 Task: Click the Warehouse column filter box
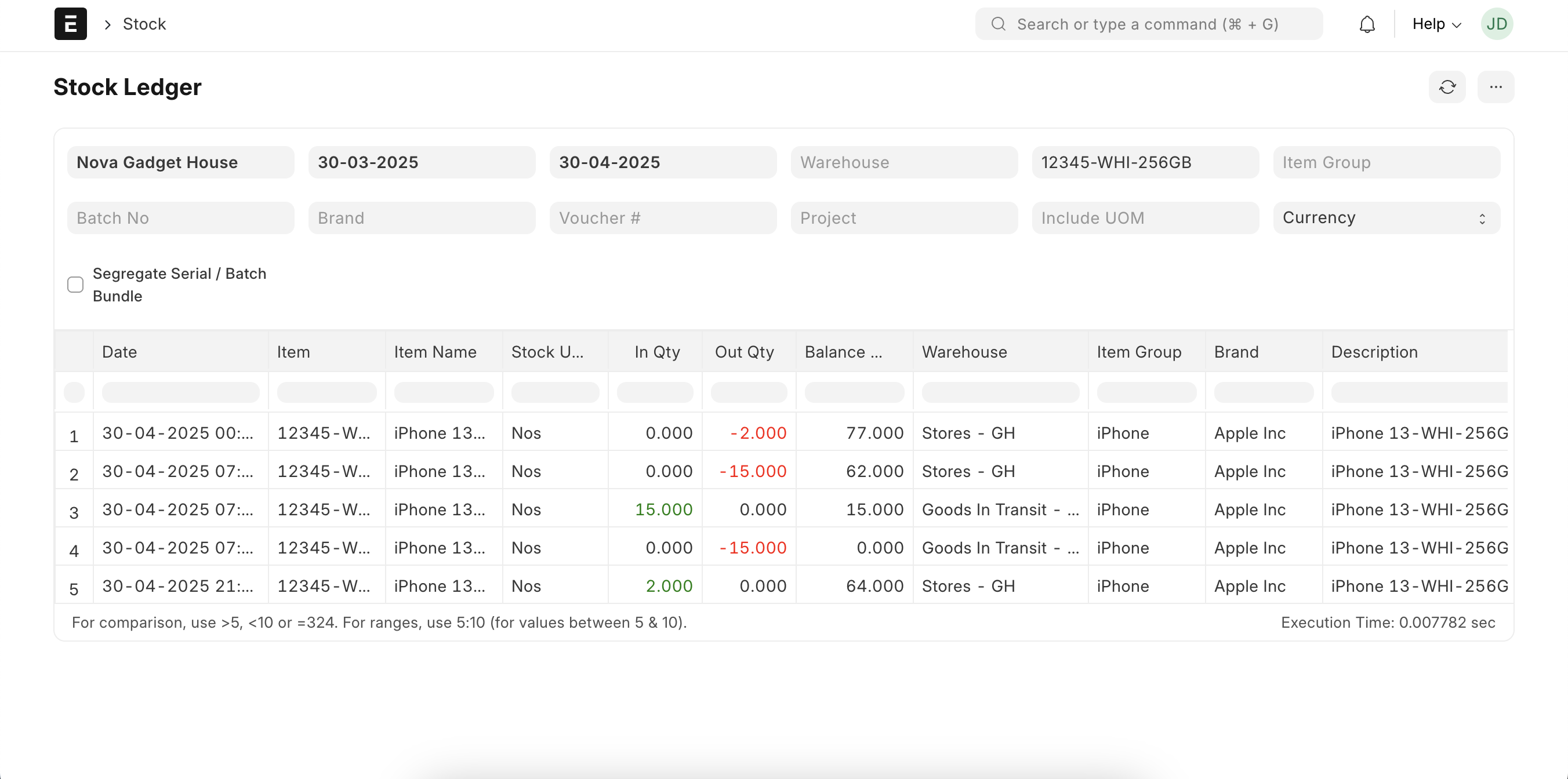tap(1000, 392)
